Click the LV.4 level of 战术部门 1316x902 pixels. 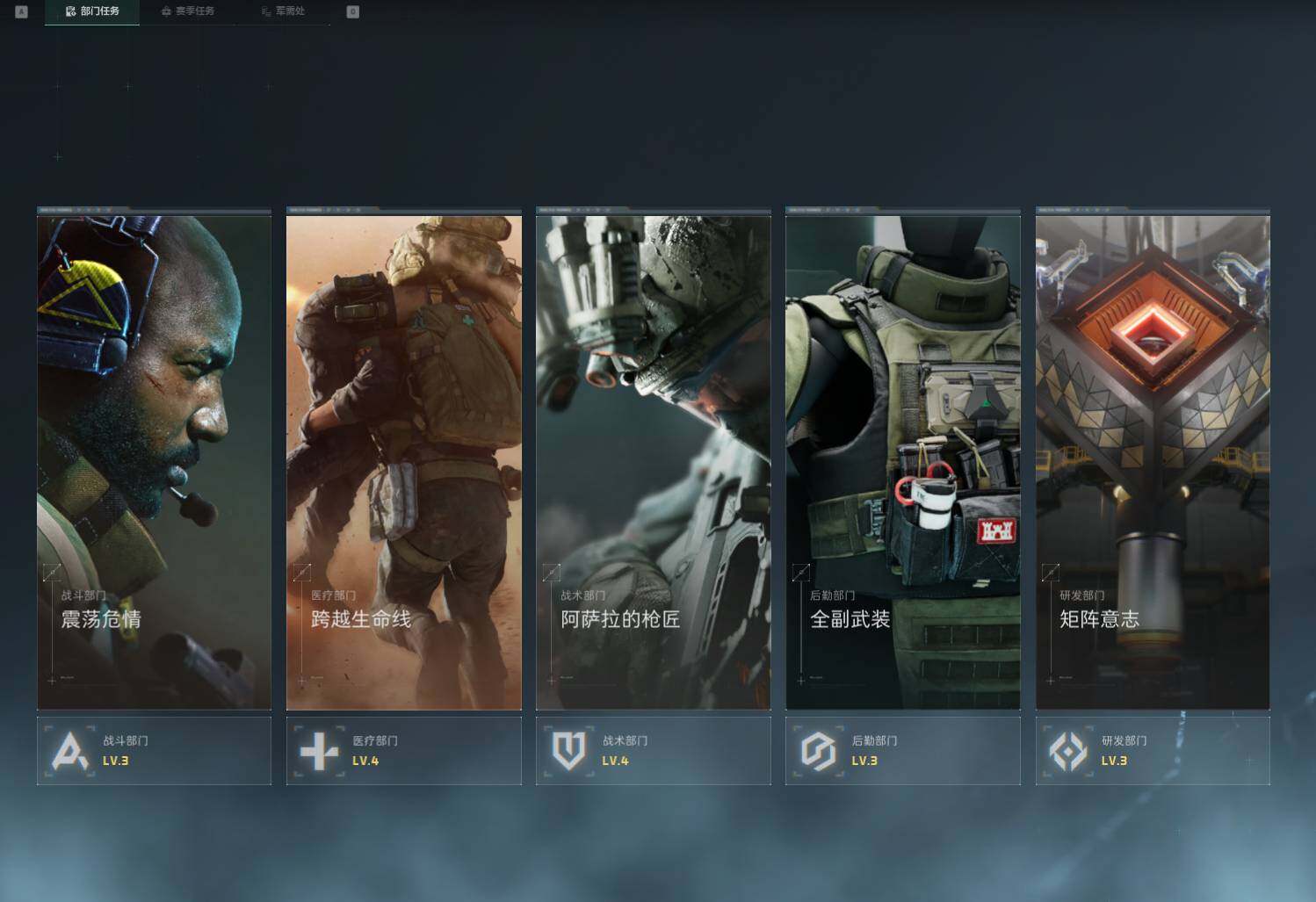615,761
